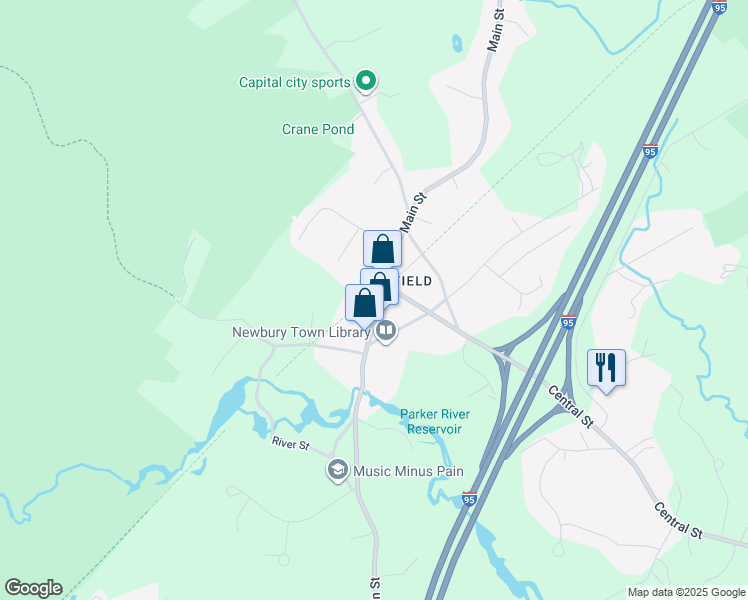Click the River St road label

pyautogui.click(x=291, y=443)
